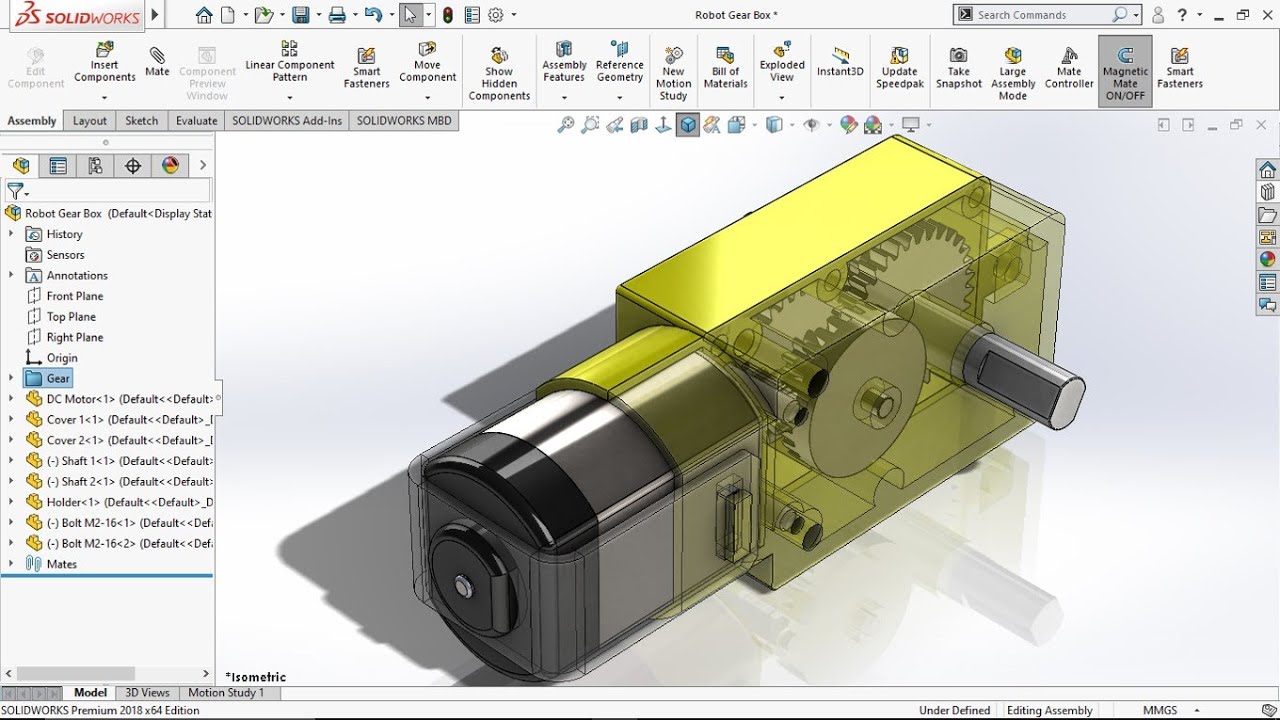The width and height of the screenshot is (1280, 720).
Task: Click Previous View icon
Action: pyautogui.click(x=614, y=125)
